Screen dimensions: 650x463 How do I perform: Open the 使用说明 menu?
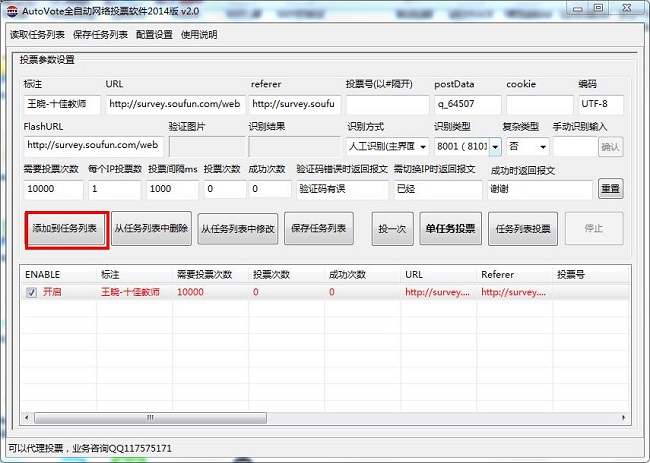(199, 35)
